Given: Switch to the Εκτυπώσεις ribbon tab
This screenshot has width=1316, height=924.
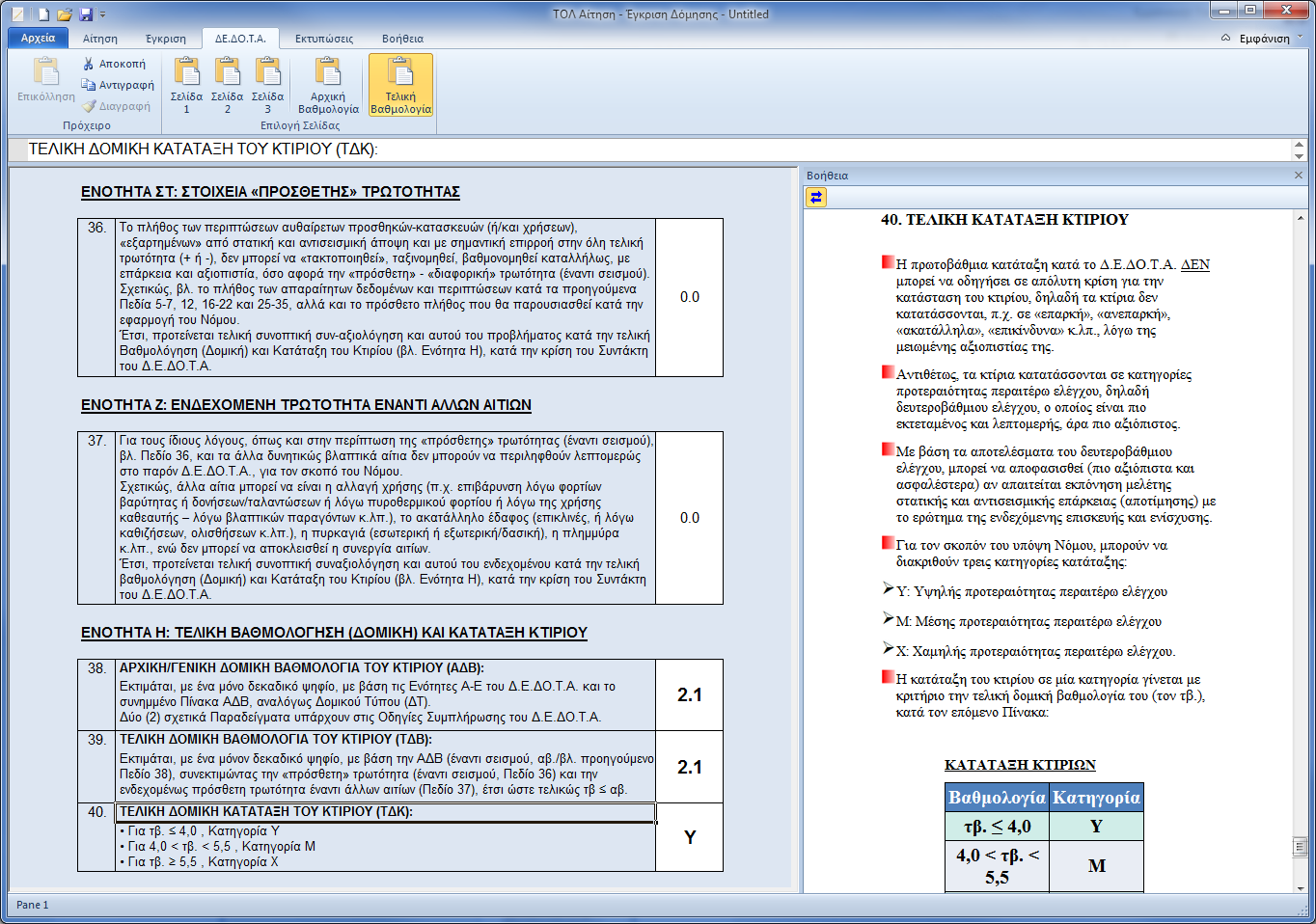Looking at the screenshot, I should click(x=324, y=39).
